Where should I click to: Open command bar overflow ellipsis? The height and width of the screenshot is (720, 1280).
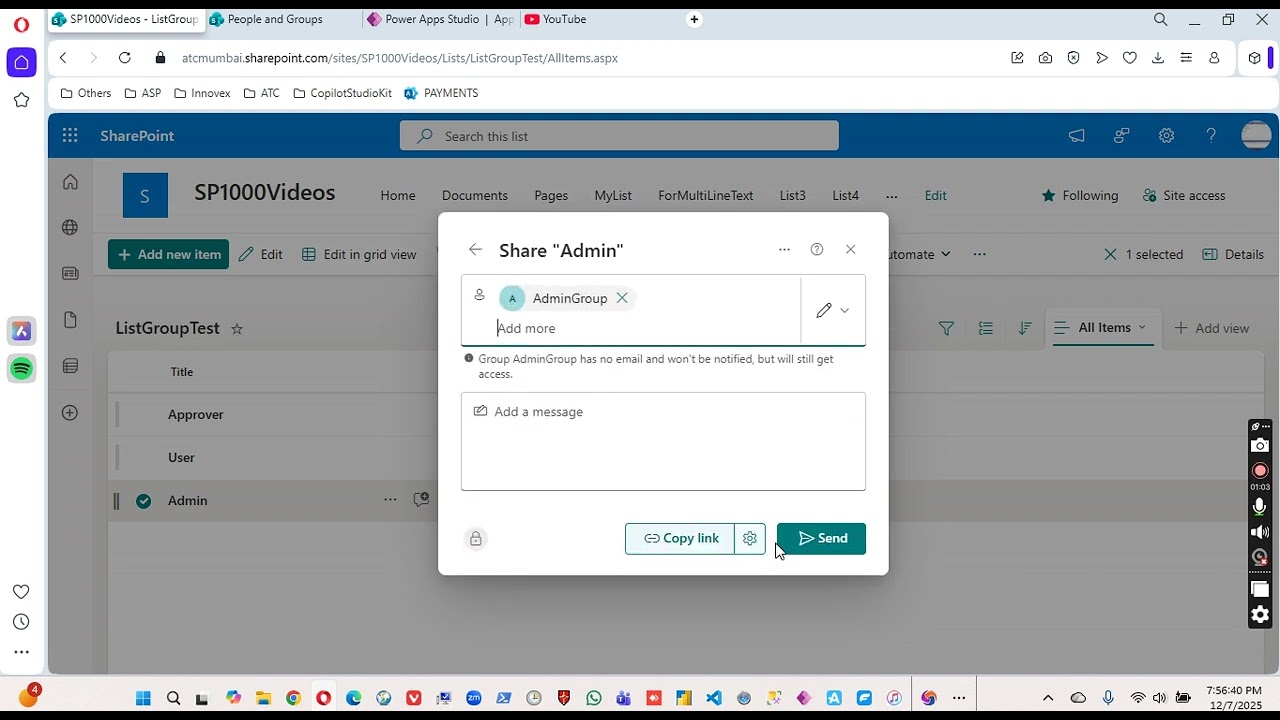tap(979, 254)
